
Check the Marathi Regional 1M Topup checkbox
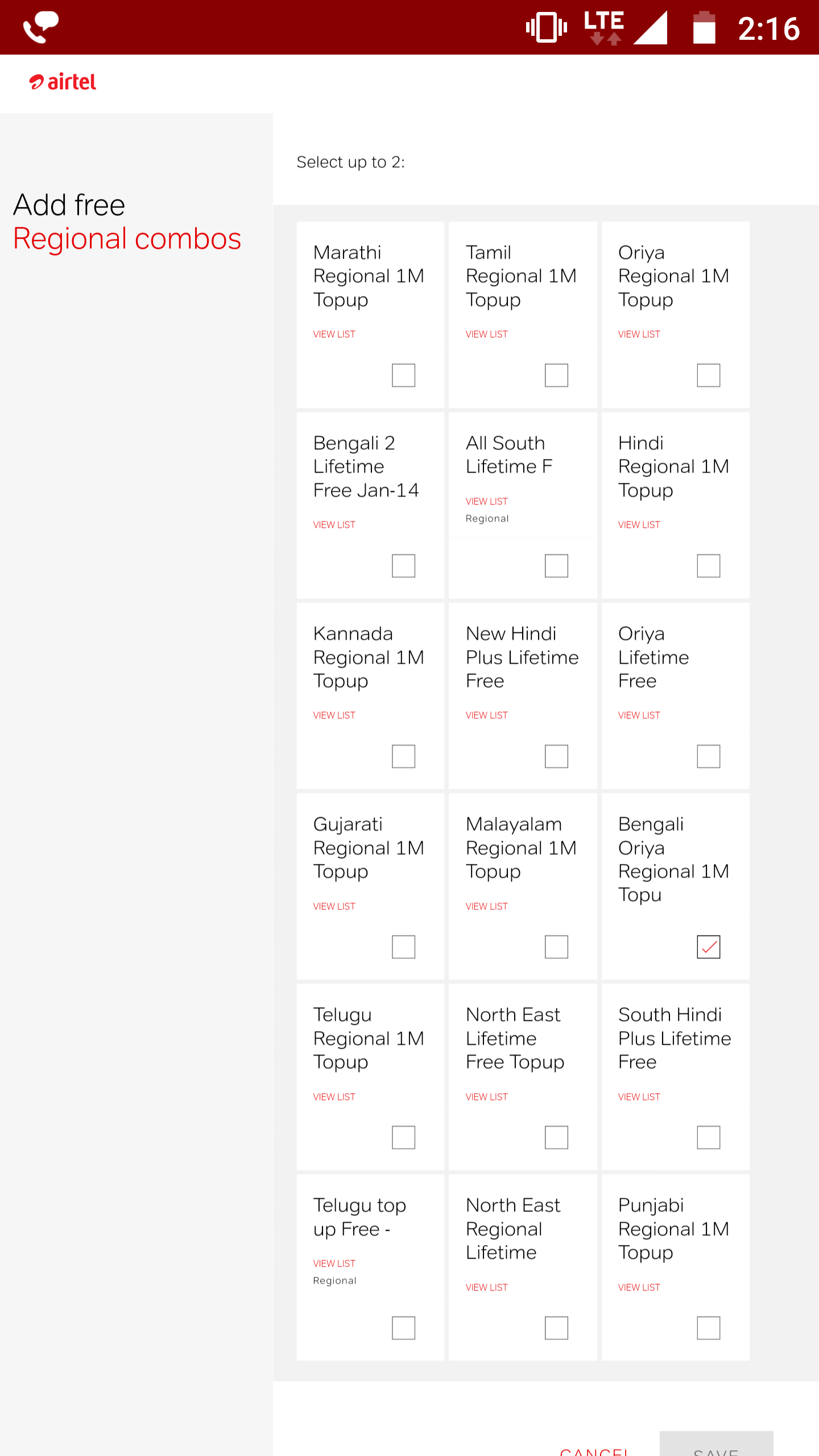[403, 375]
